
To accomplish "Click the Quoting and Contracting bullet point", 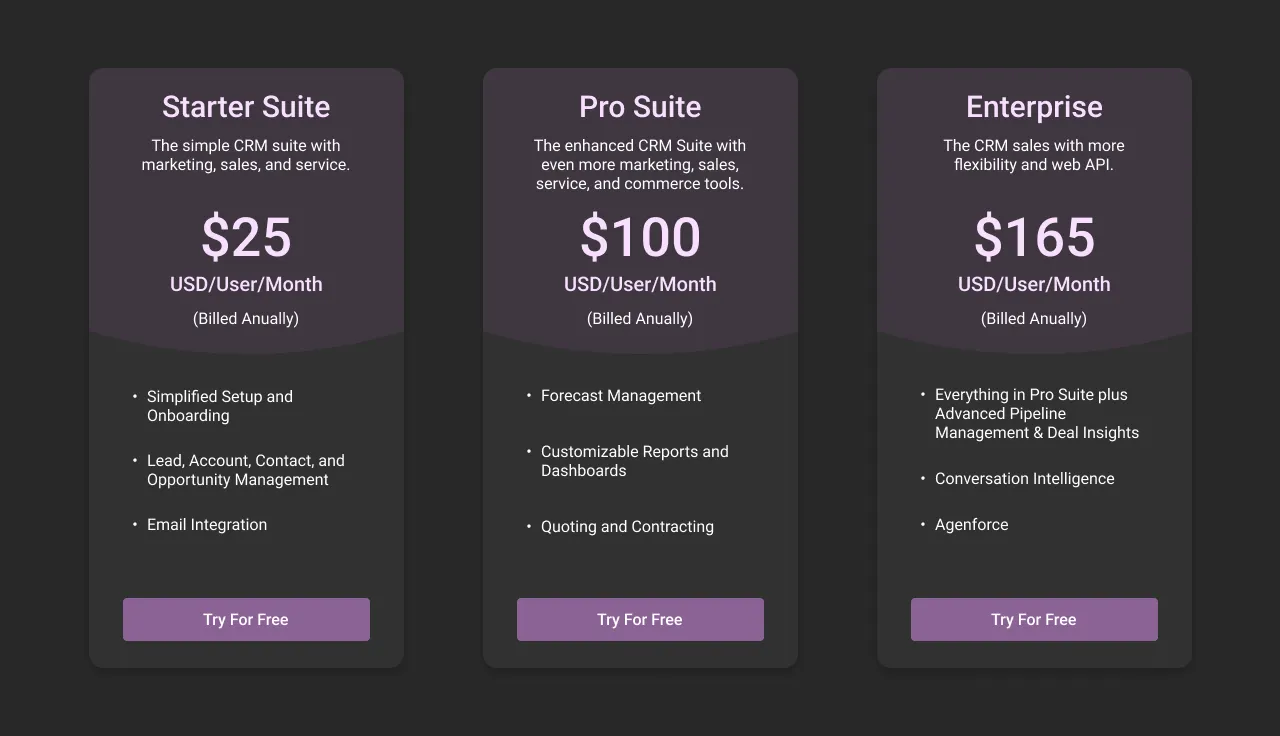I will [627, 526].
